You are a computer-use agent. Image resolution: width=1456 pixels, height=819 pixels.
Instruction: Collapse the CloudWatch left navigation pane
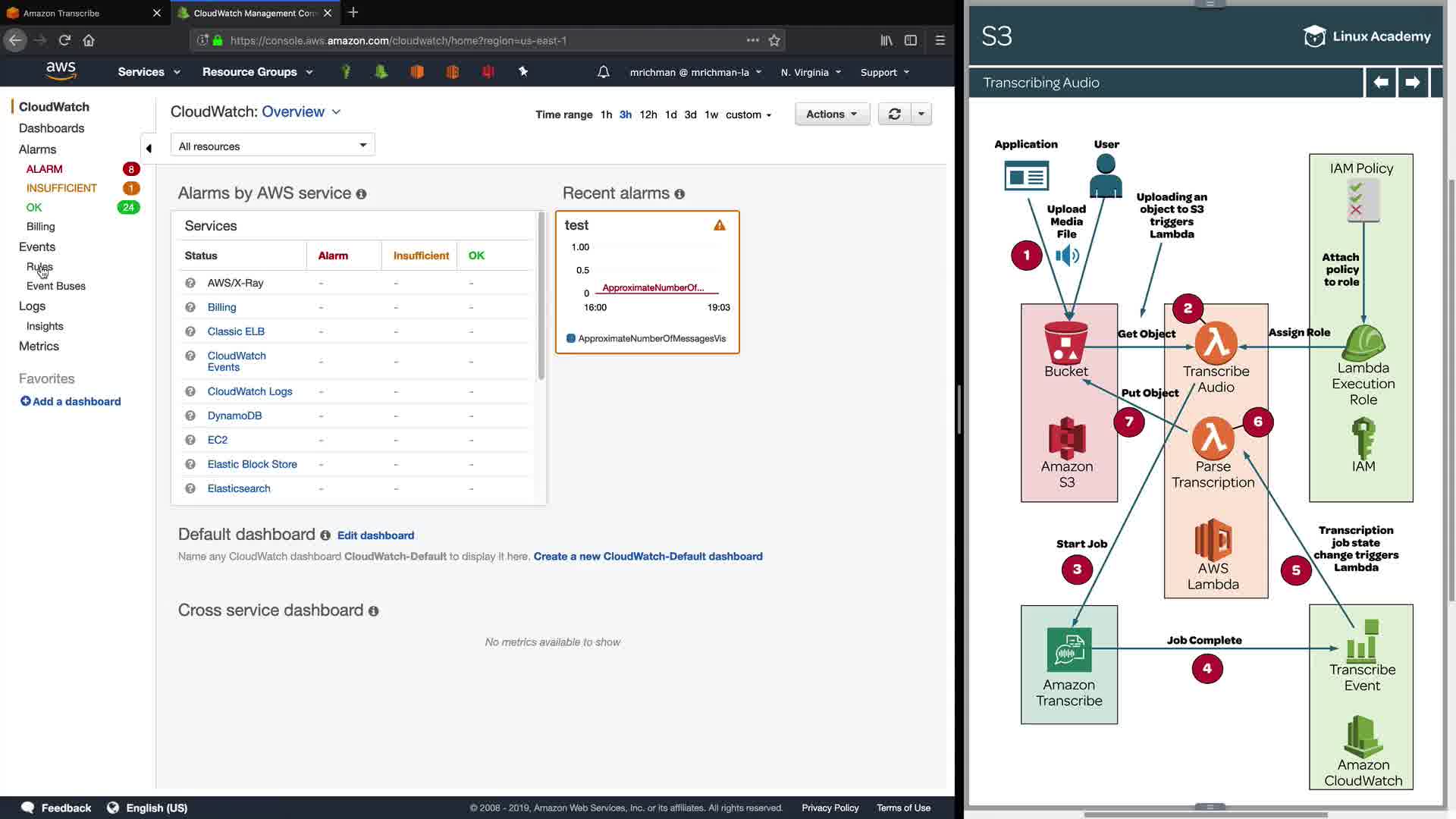[x=149, y=148]
